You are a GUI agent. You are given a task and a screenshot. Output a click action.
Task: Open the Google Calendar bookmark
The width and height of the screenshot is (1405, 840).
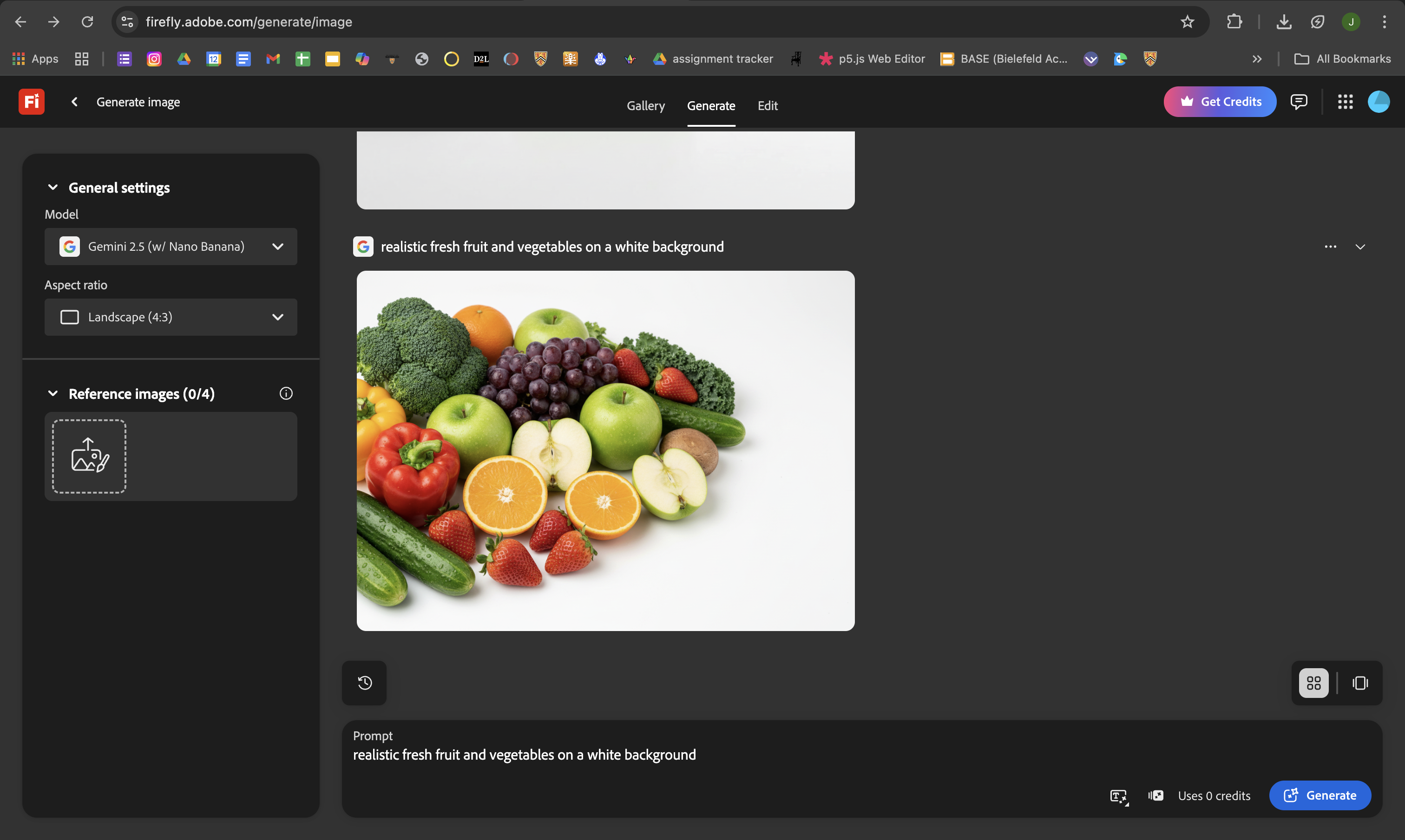point(214,59)
